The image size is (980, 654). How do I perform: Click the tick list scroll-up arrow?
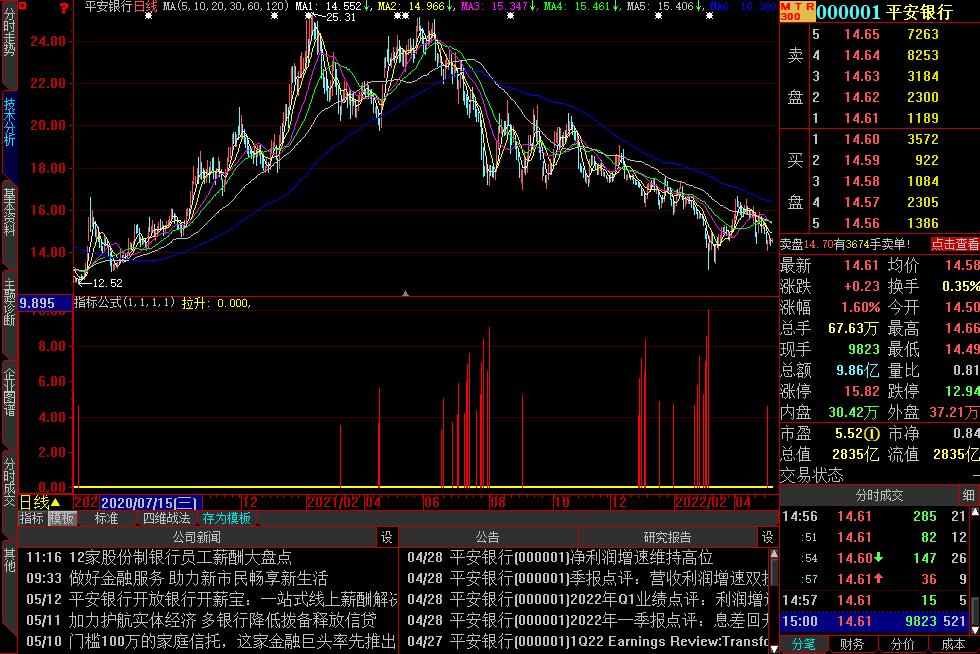[974, 513]
